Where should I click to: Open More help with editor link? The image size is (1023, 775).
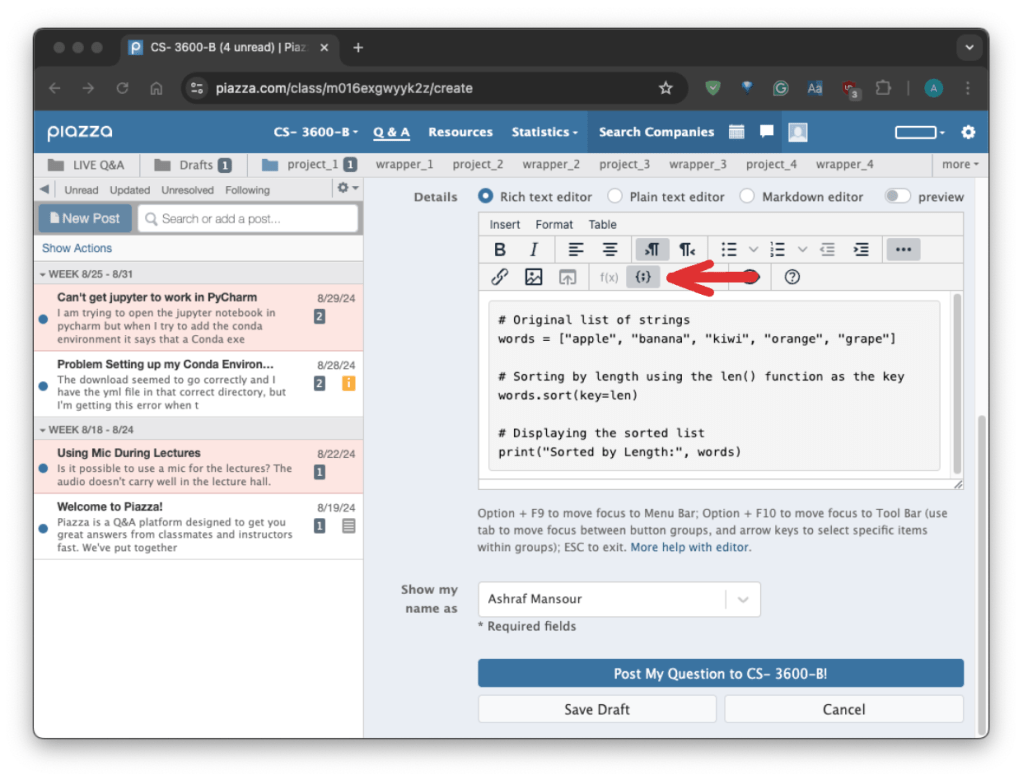coord(689,547)
